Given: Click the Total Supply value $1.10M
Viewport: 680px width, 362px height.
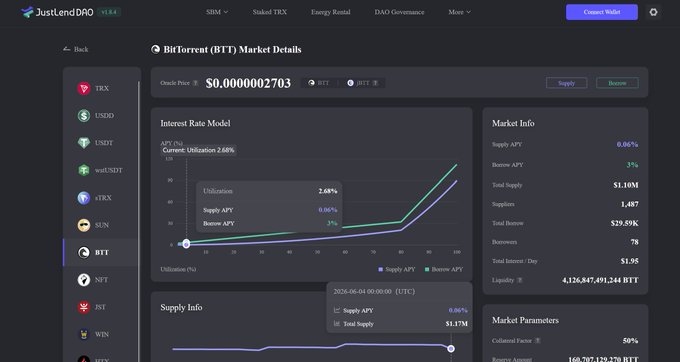Looking at the screenshot, I should click(626, 185).
